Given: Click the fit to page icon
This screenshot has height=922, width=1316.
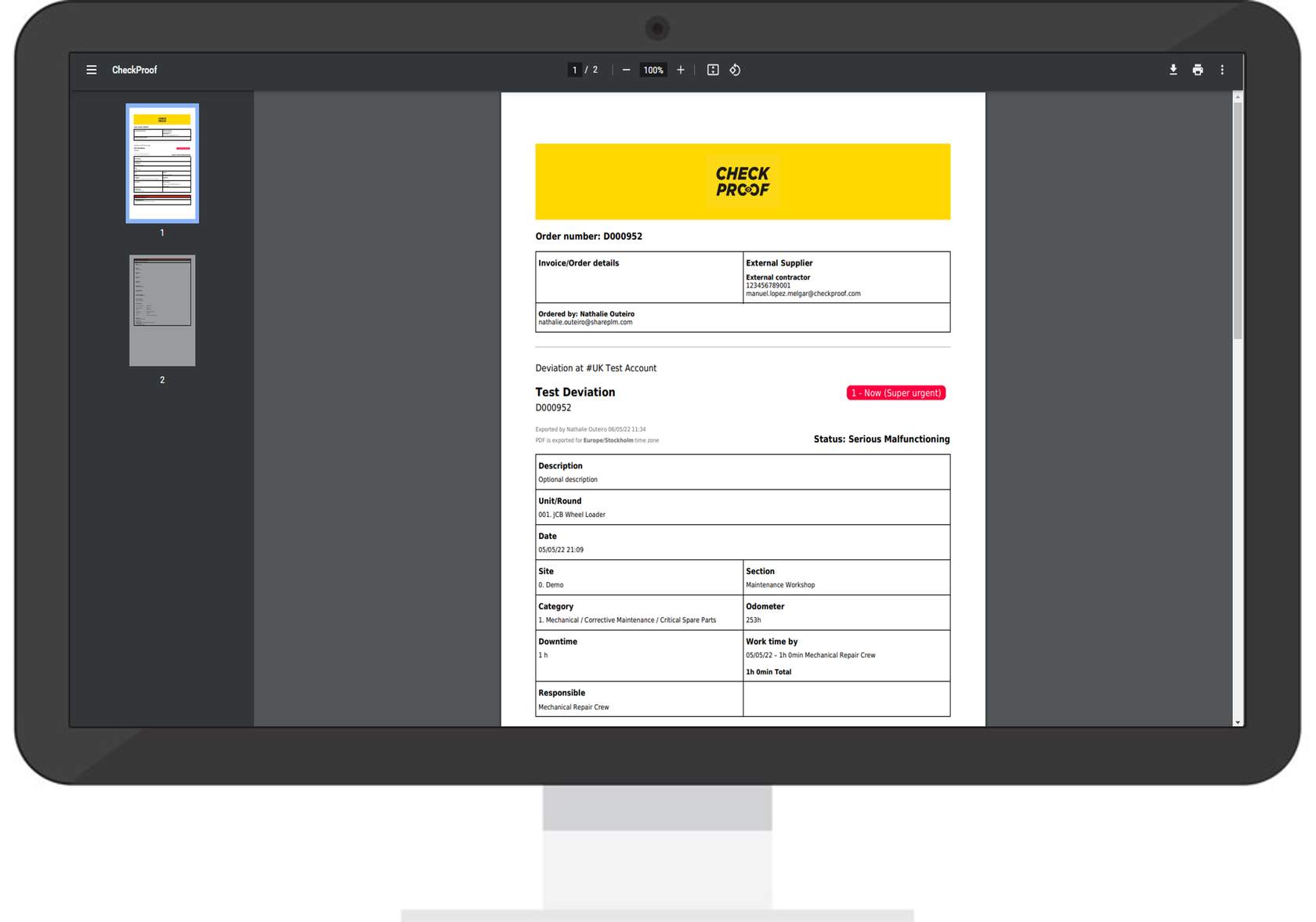Looking at the screenshot, I should [x=713, y=70].
